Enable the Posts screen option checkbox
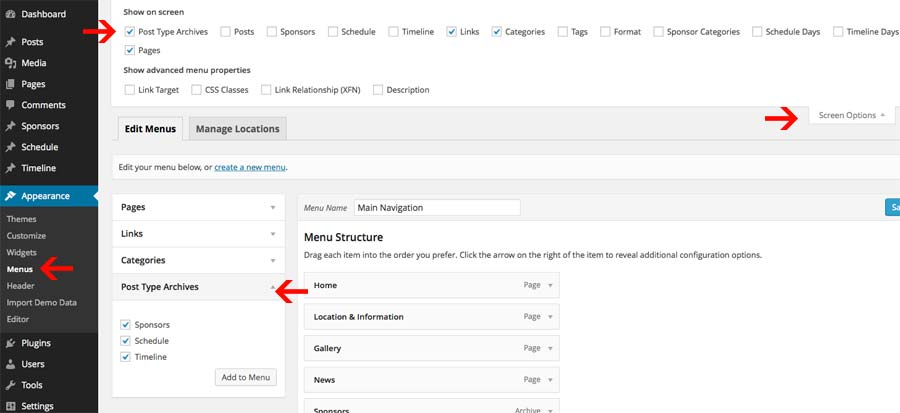This screenshot has height=413, width=900. click(226, 32)
